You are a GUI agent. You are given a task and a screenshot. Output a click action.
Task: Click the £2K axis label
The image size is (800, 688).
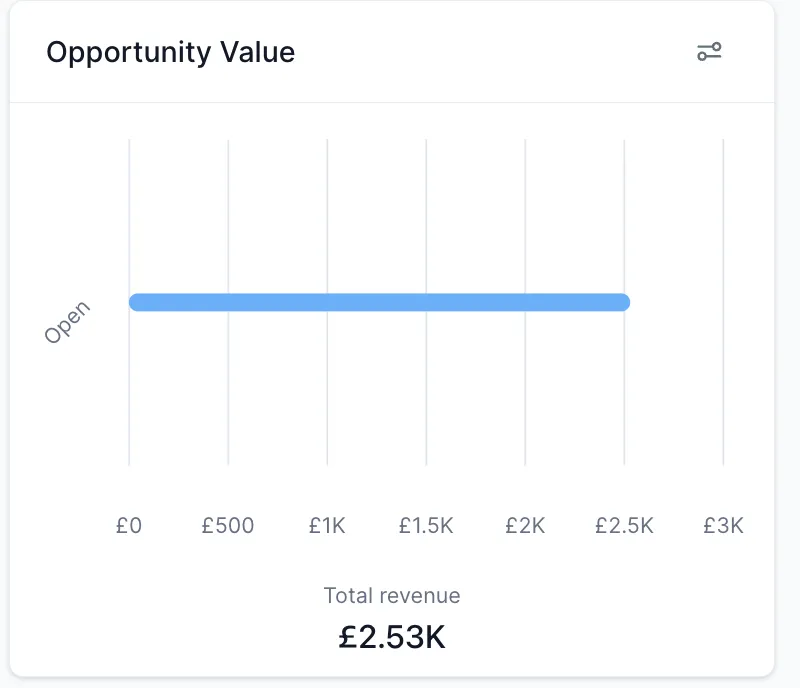click(525, 525)
